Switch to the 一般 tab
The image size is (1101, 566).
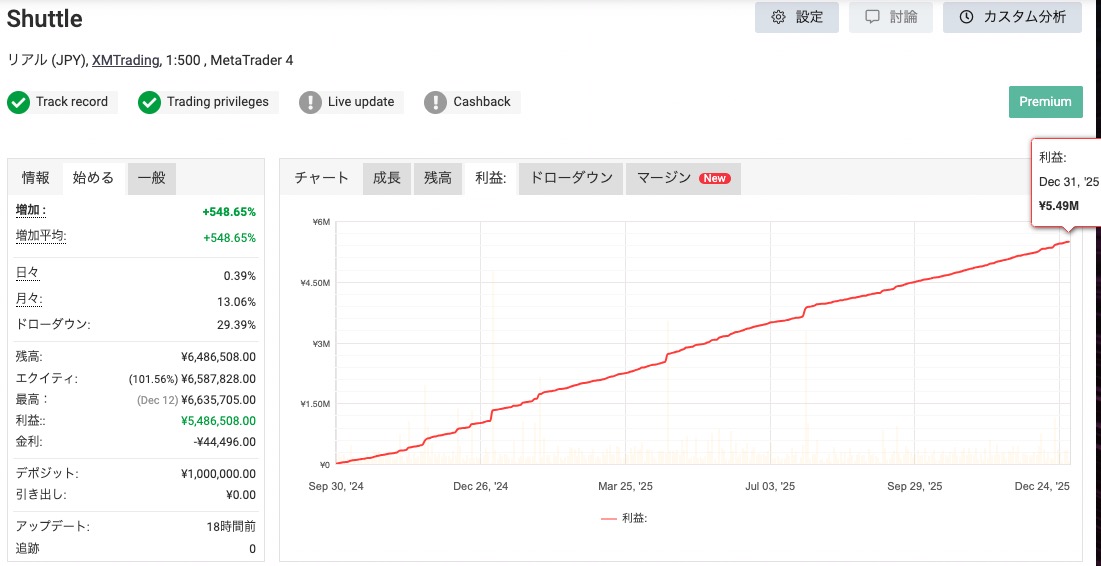151,178
